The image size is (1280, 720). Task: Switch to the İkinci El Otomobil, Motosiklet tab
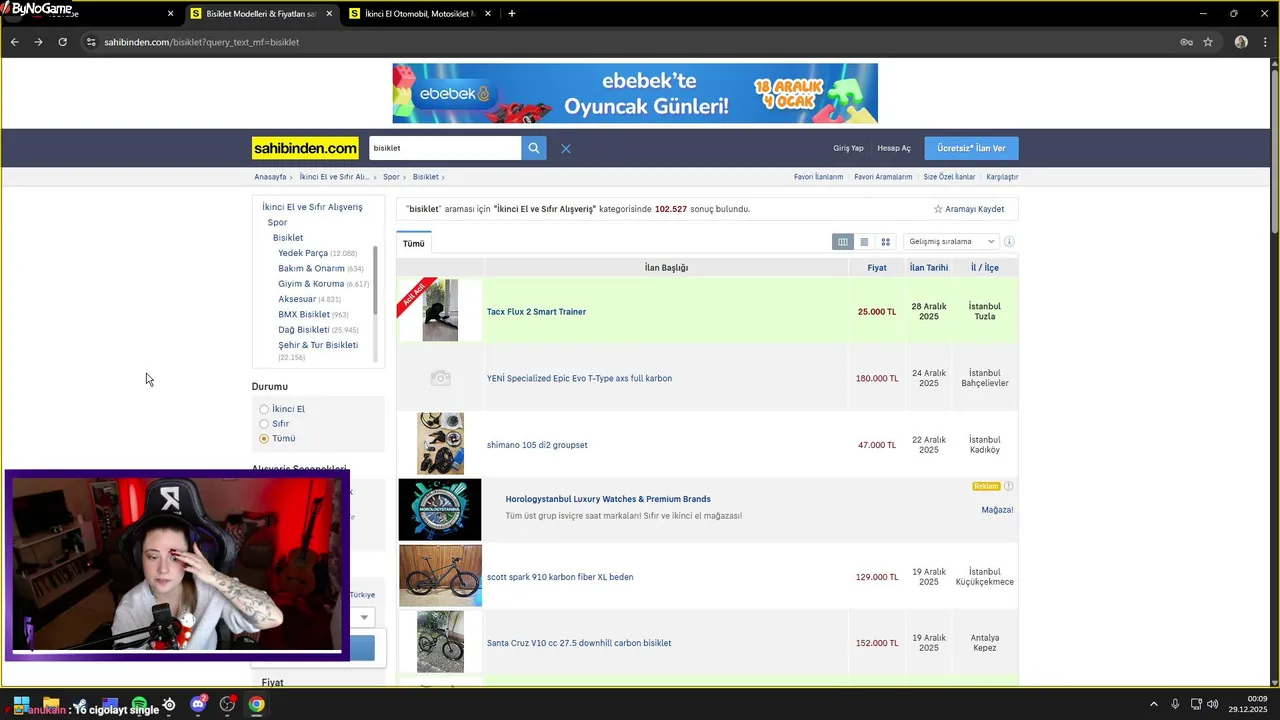[420, 14]
